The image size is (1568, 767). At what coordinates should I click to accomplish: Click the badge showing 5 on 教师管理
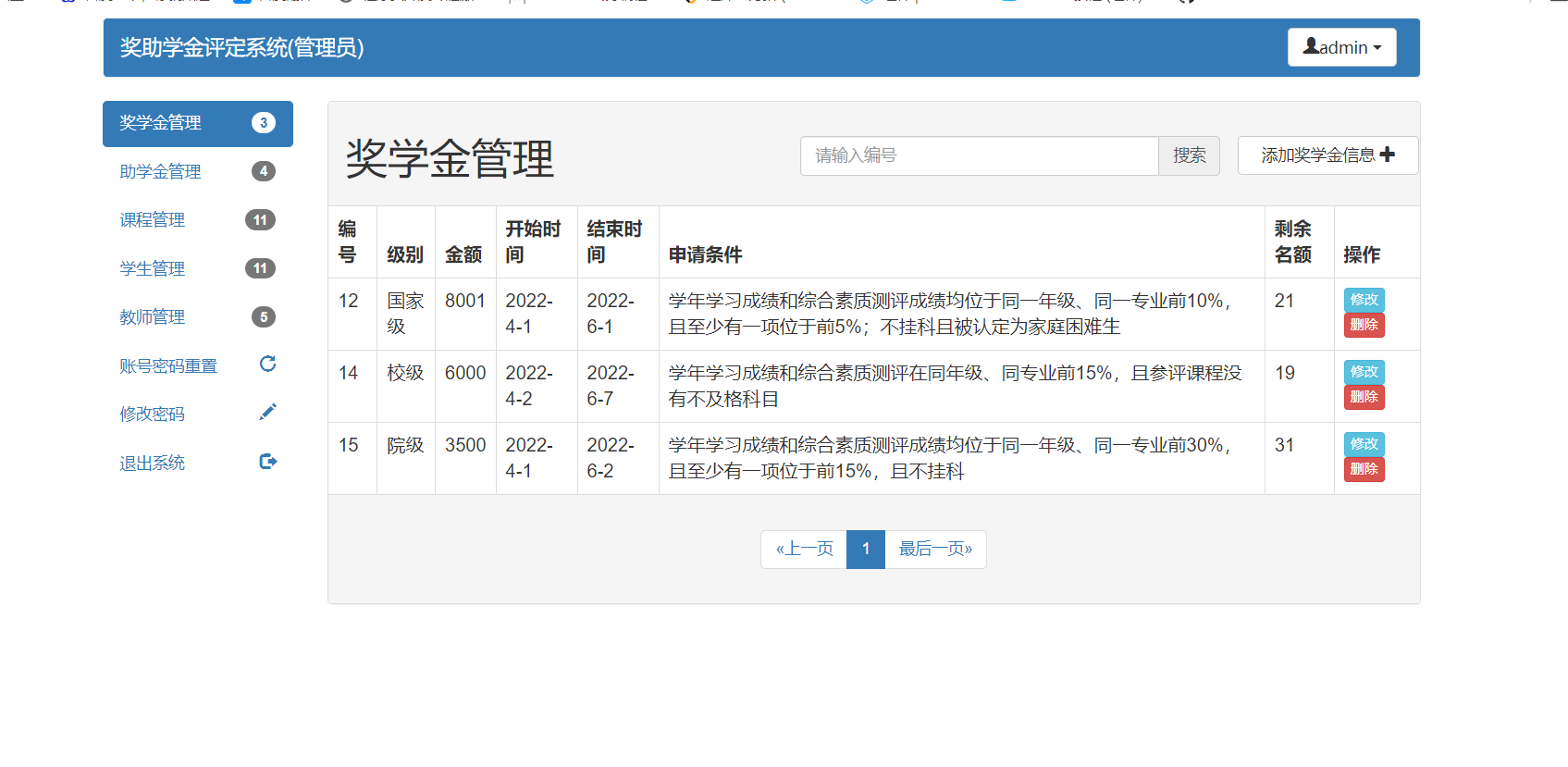[x=264, y=317]
